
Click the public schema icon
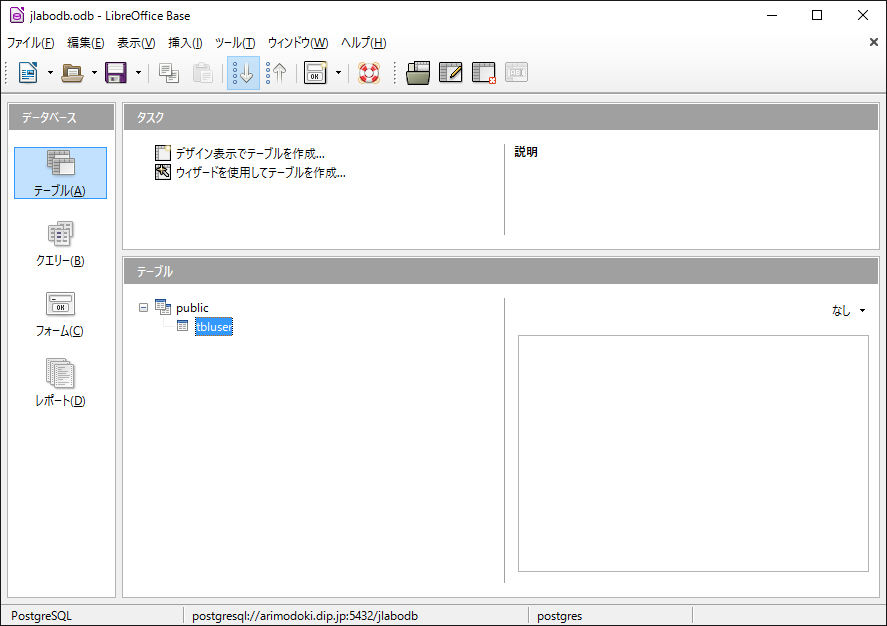click(163, 307)
